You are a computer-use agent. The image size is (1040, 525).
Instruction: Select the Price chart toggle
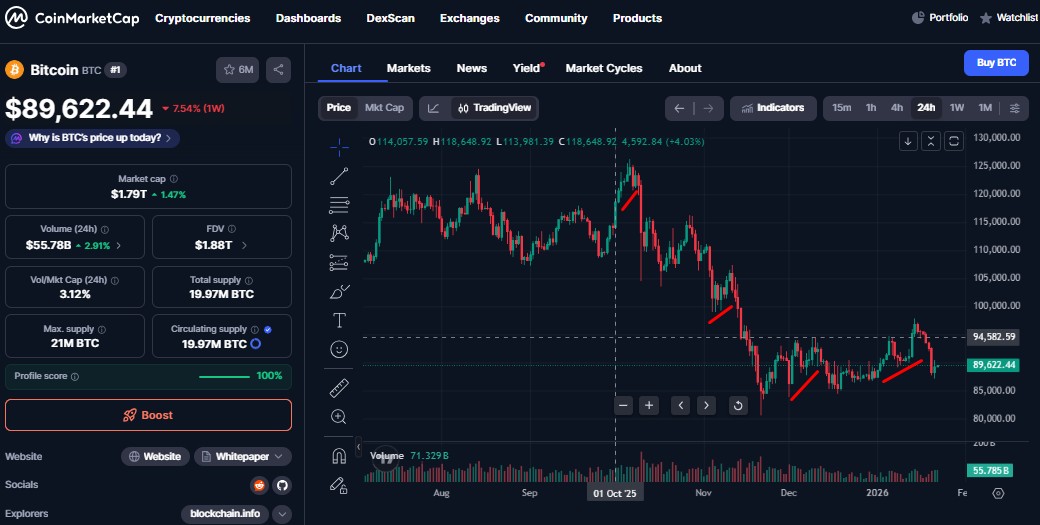(338, 107)
